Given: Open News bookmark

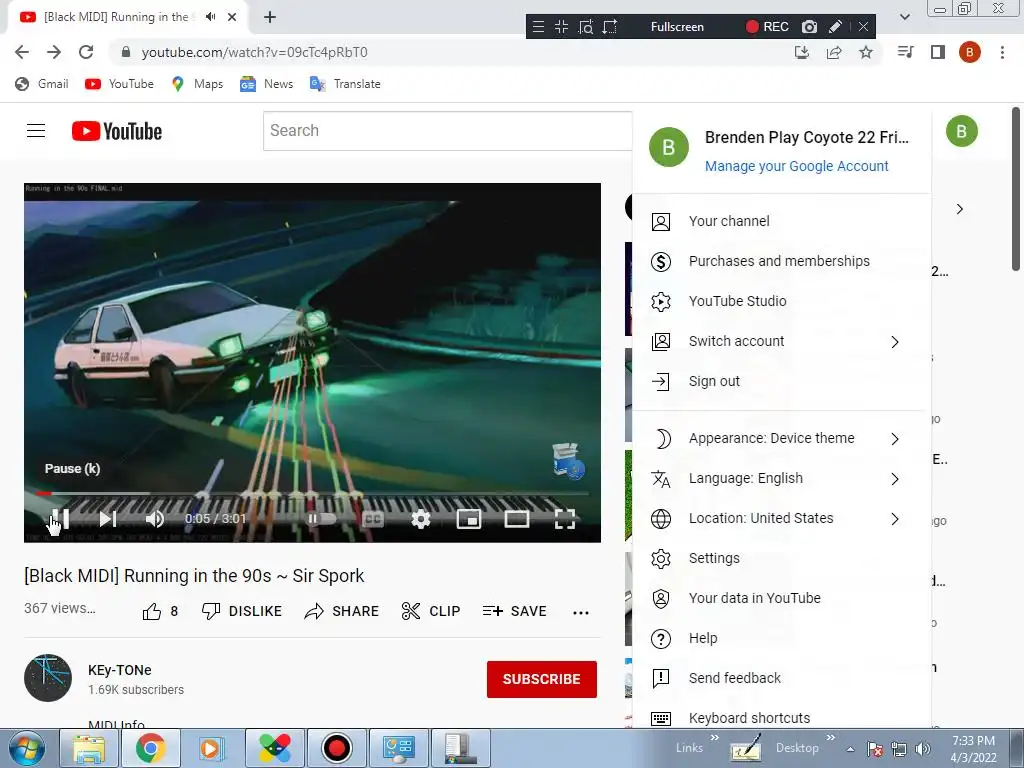Looking at the screenshot, I should pyautogui.click(x=266, y=84).
